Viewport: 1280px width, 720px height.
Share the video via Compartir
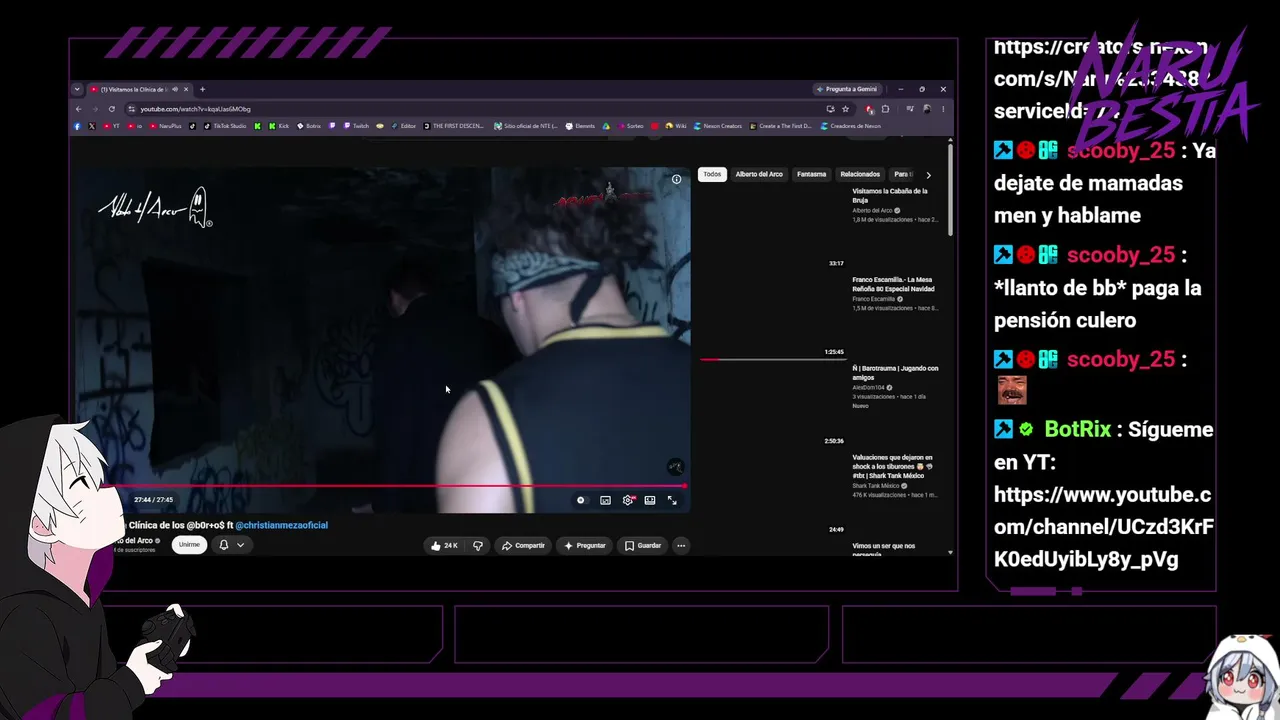tap(523, 546)
